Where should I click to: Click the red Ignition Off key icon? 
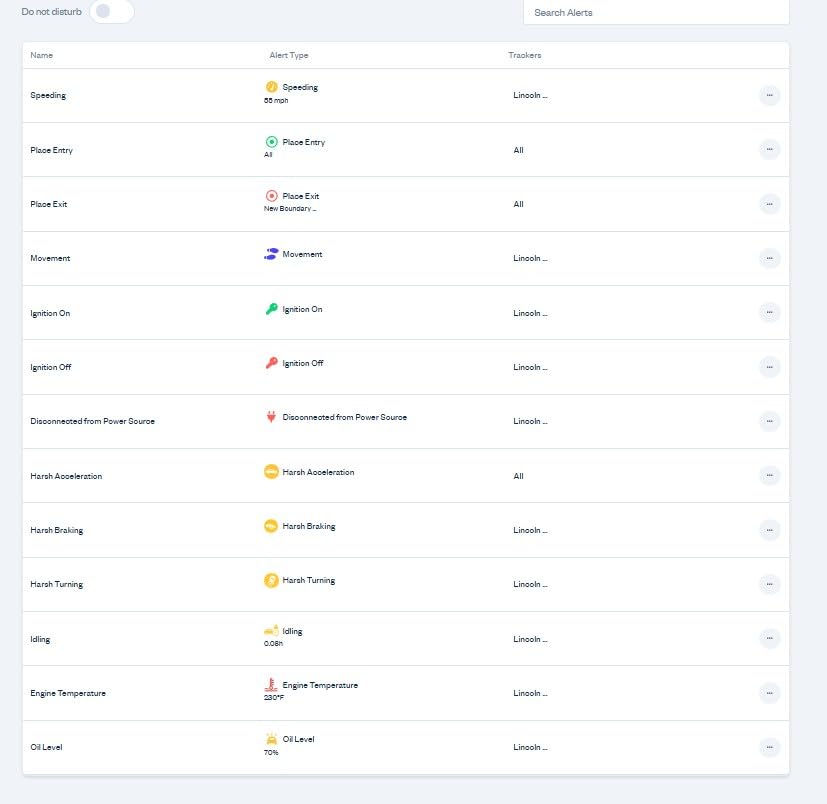click(x=271, y=363)
